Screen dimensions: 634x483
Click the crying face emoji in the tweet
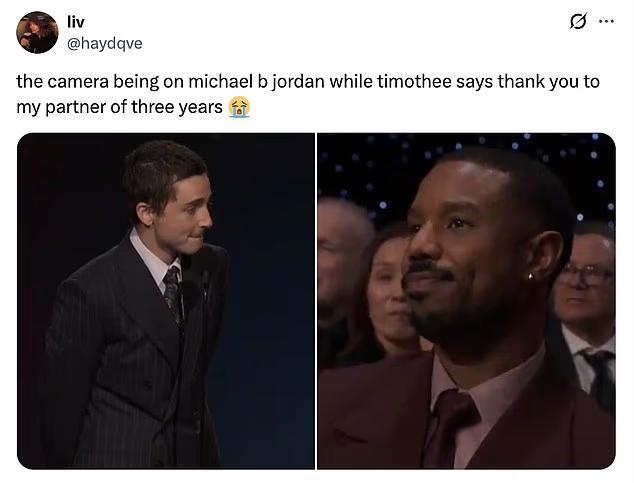(x=239, y=107)
